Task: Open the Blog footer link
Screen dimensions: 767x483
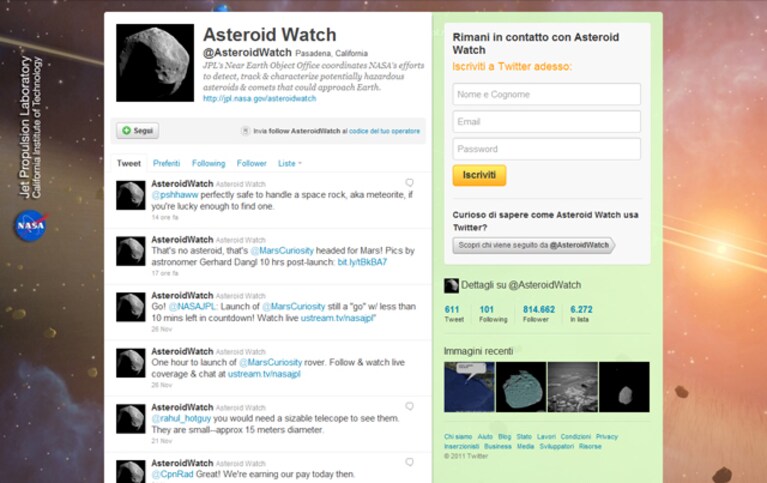Action: [504, 437]
